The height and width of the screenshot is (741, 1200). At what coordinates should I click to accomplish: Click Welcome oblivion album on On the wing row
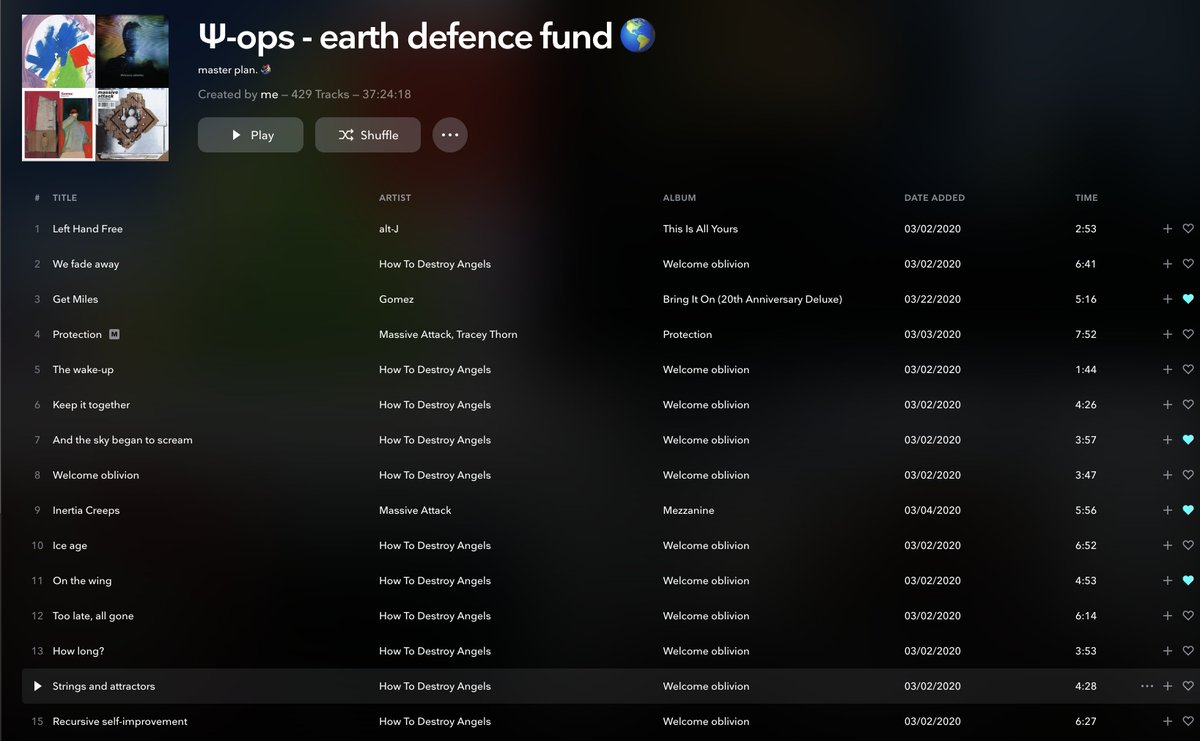706,581
